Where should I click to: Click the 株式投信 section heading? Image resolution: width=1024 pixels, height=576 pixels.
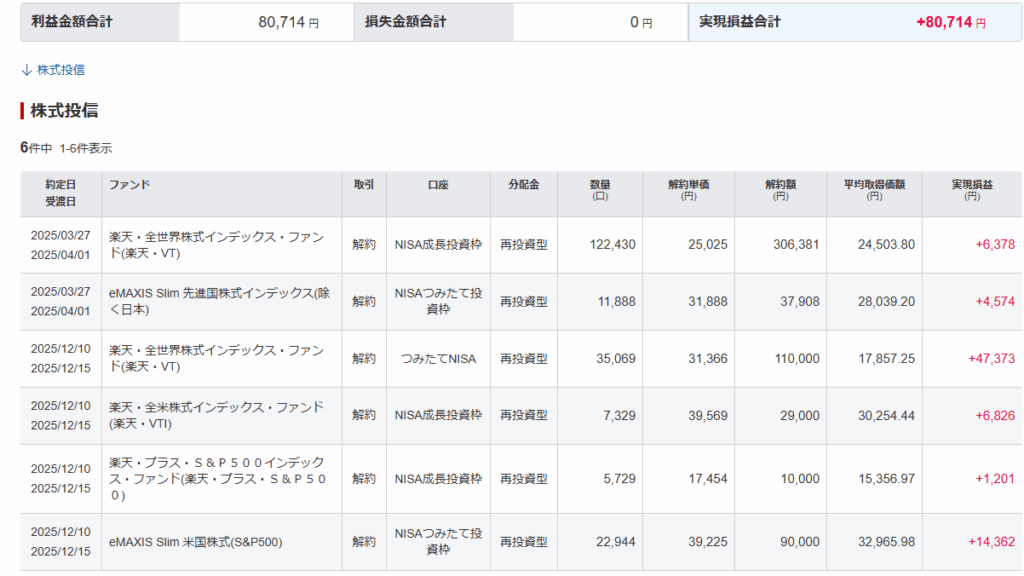tap(64, 110)
